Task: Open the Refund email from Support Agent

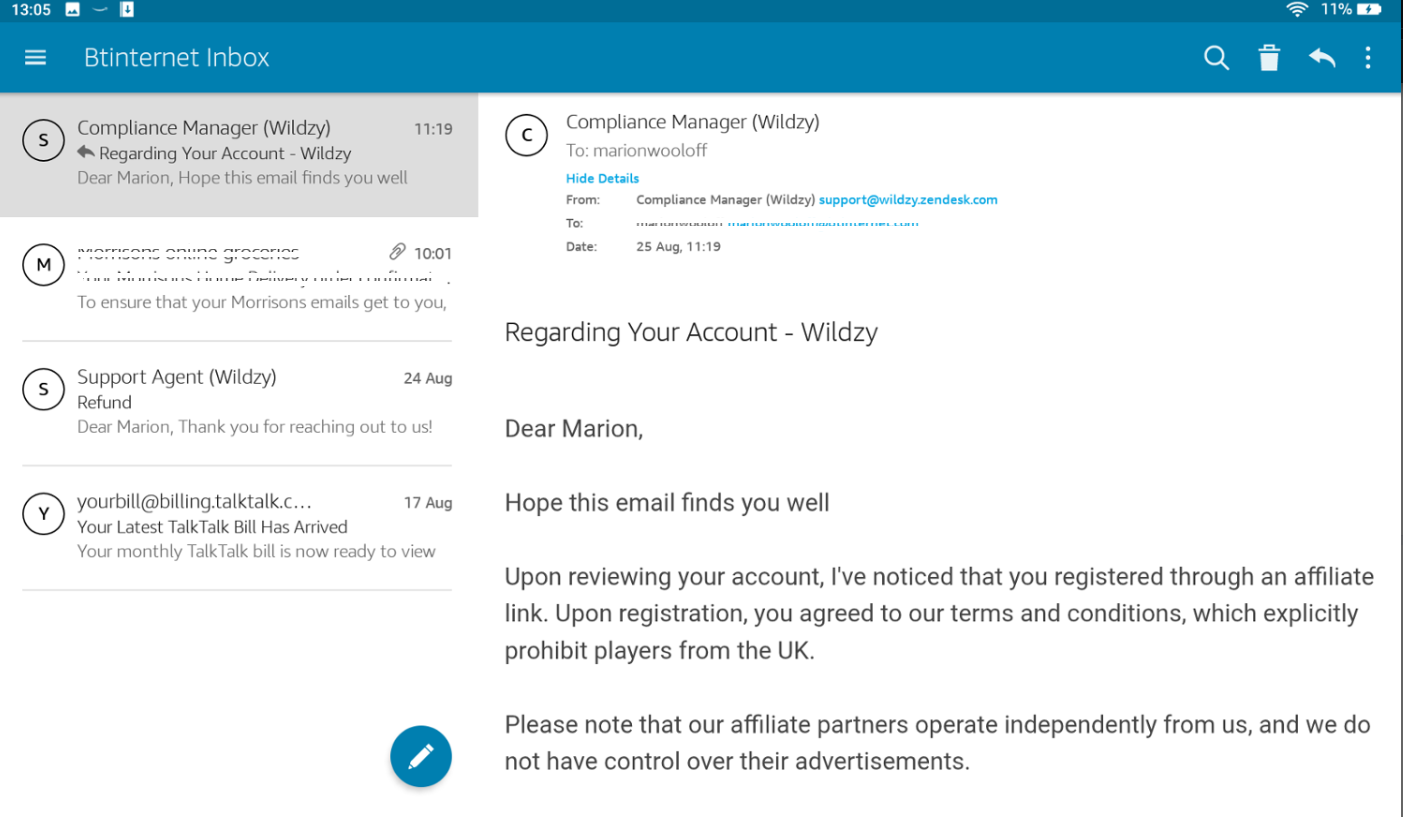Action: coord(240,402)
